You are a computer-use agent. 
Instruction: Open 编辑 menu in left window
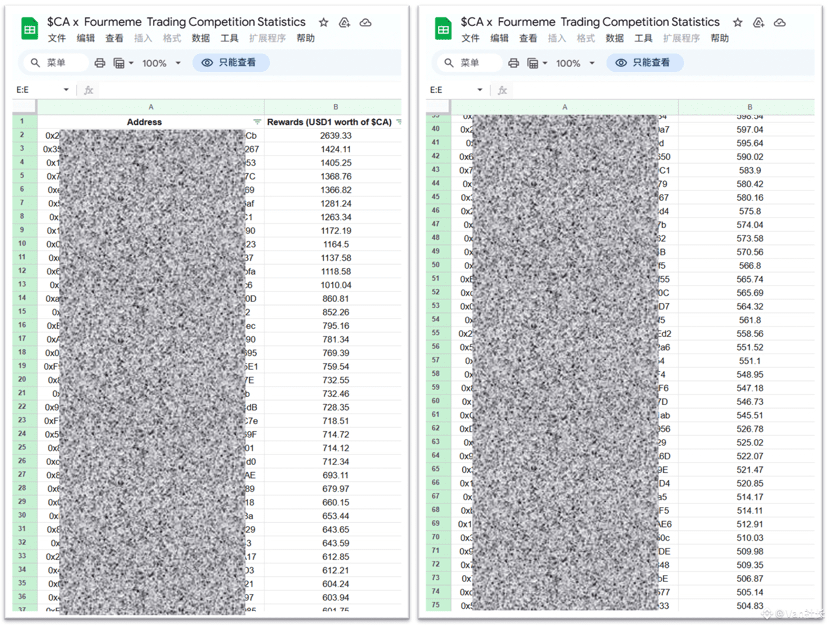point(85,38)
